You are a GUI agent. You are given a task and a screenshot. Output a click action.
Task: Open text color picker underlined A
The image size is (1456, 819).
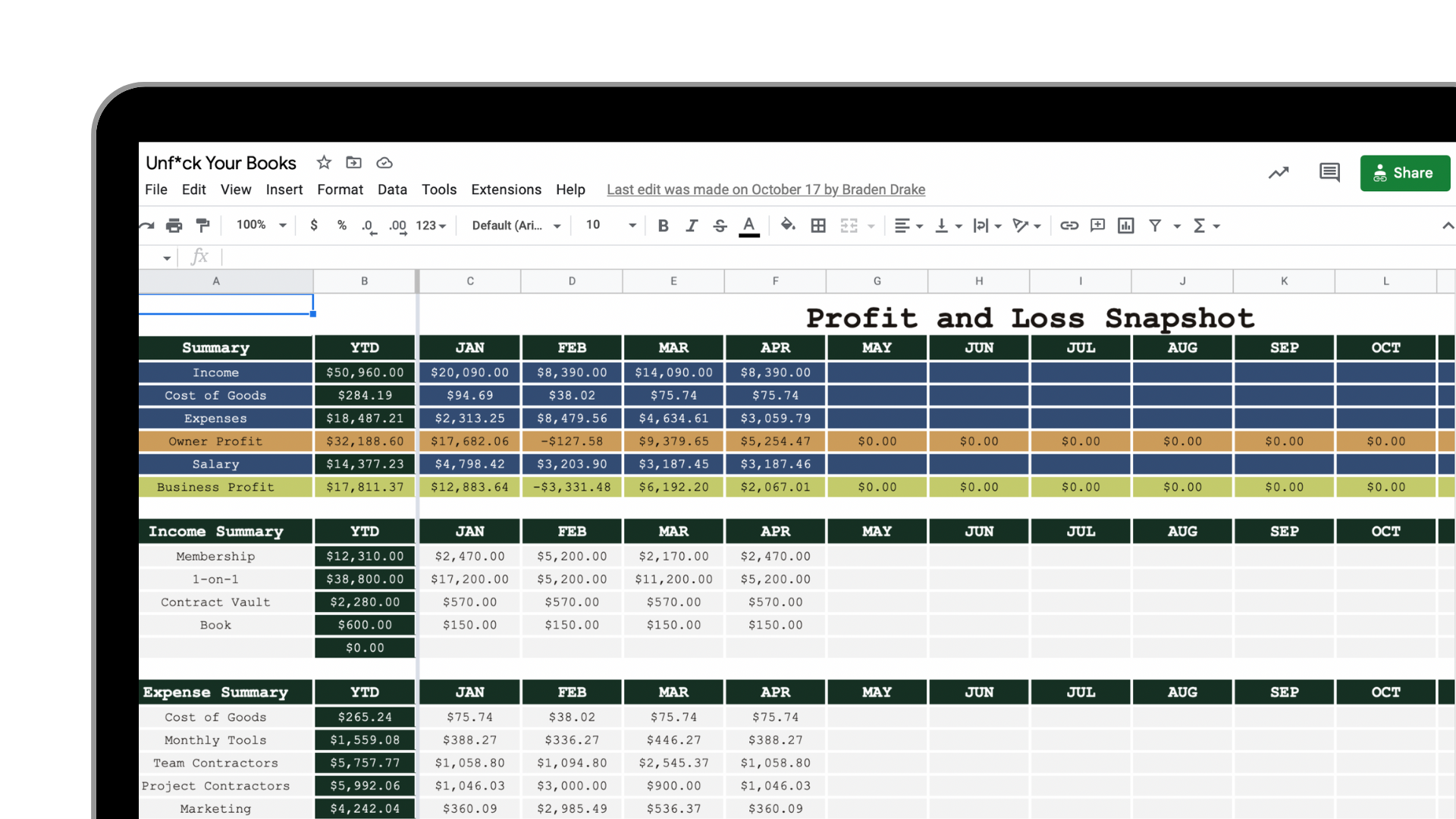tap(748, 225)
